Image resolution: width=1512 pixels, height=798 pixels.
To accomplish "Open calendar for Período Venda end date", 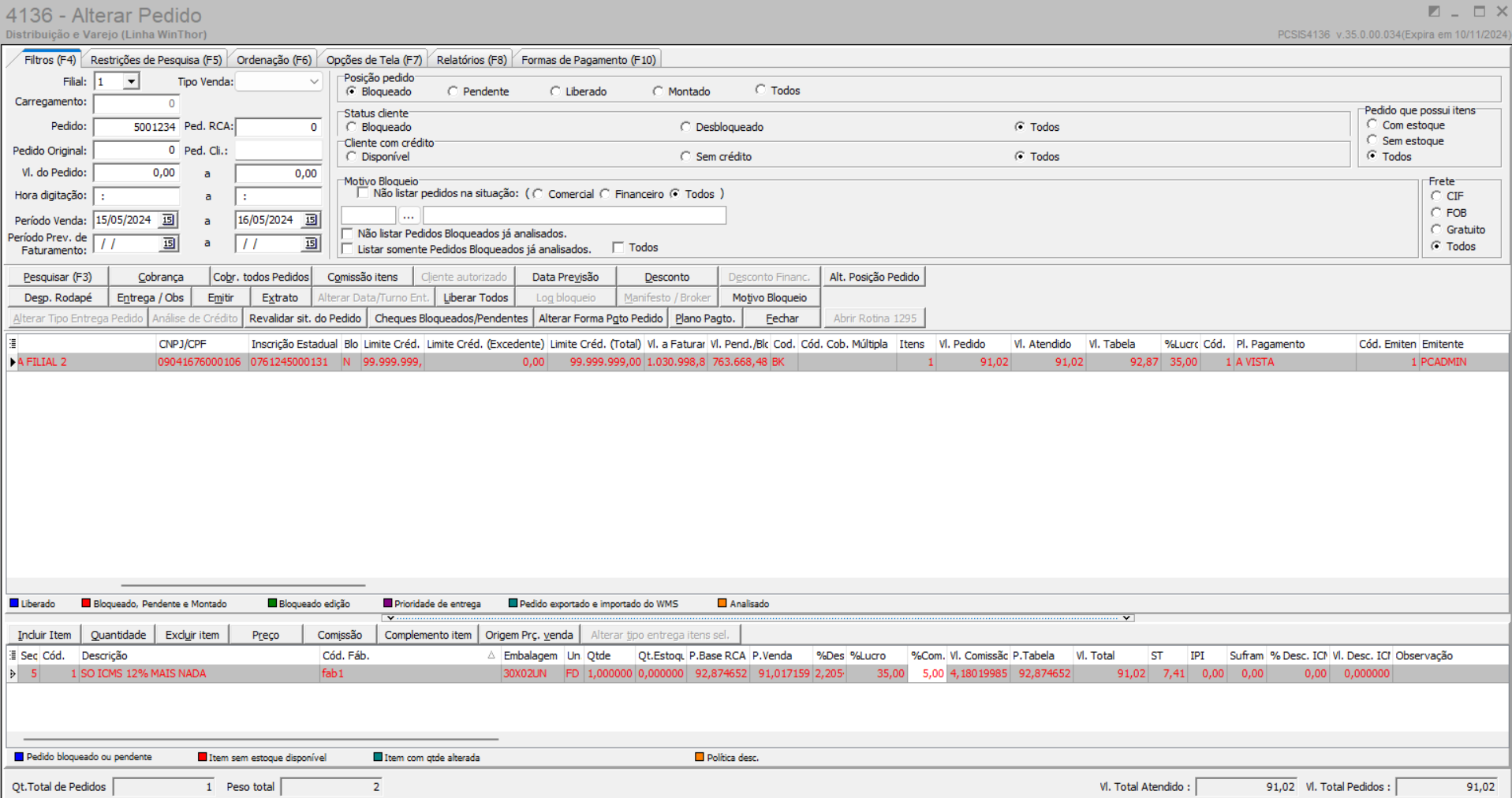I will coord(311,220).
